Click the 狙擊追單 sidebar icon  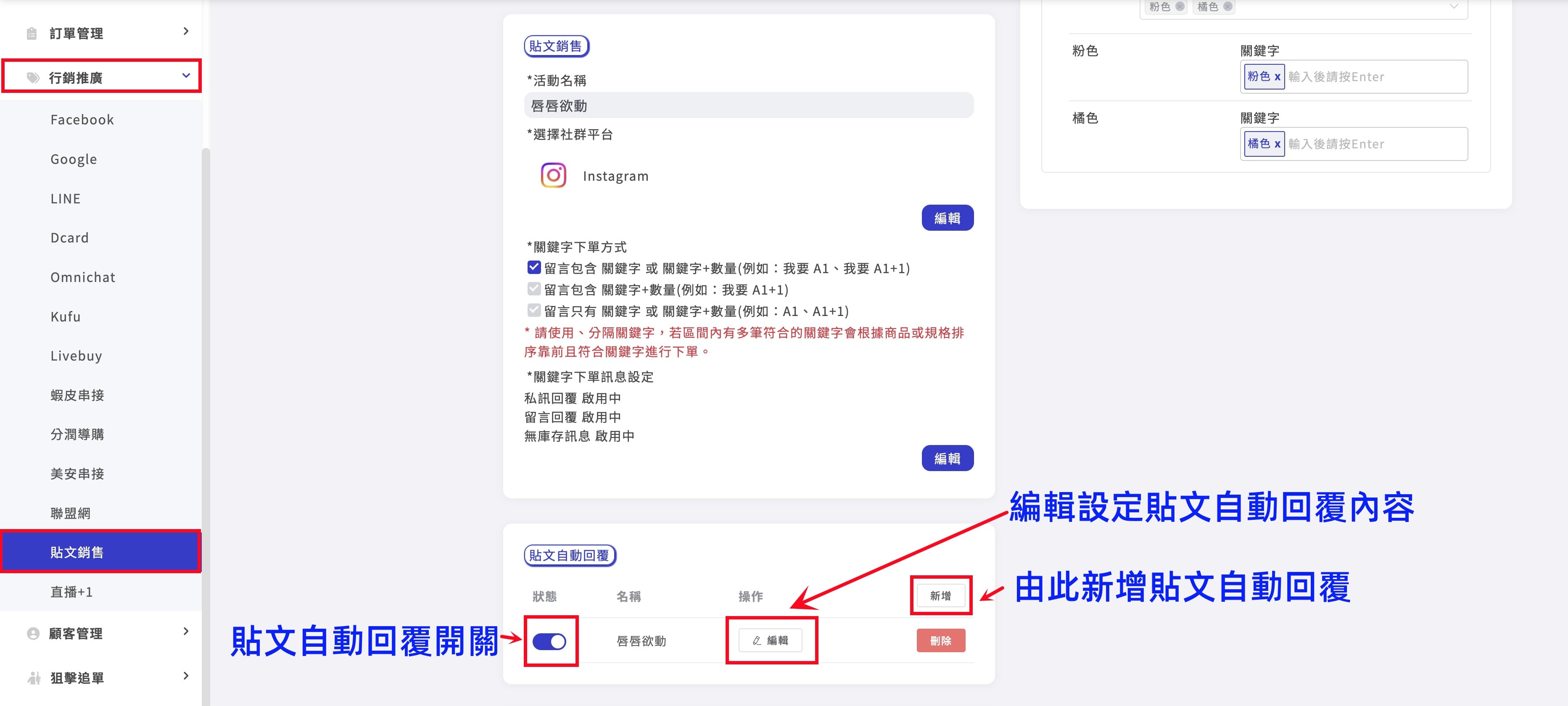click(34, 678)
